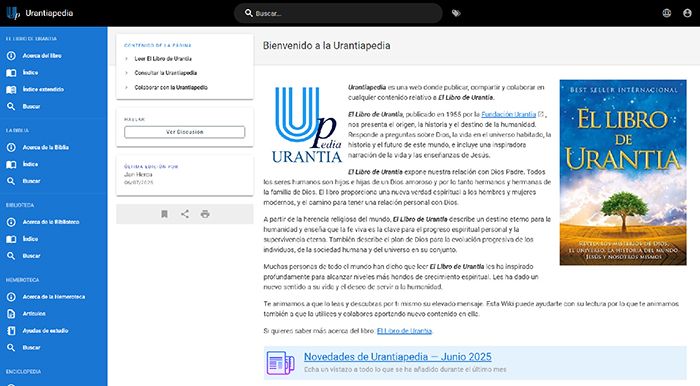Click the search magnifier icon in header
Image resolution: width=700 pixels, height=386 pixels.
249,13
